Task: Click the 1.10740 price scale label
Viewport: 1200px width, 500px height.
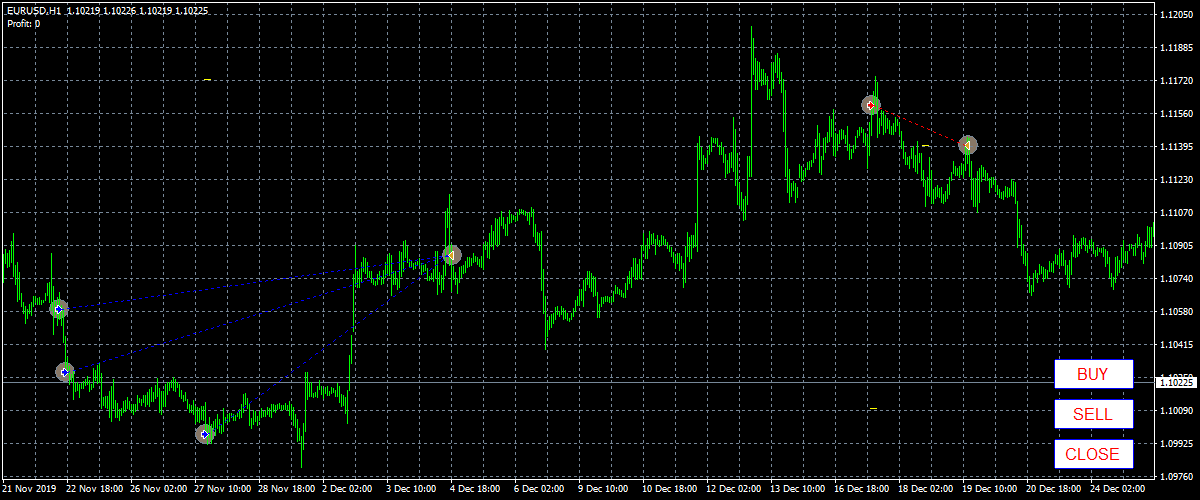Action: (x=1177, y=278)
